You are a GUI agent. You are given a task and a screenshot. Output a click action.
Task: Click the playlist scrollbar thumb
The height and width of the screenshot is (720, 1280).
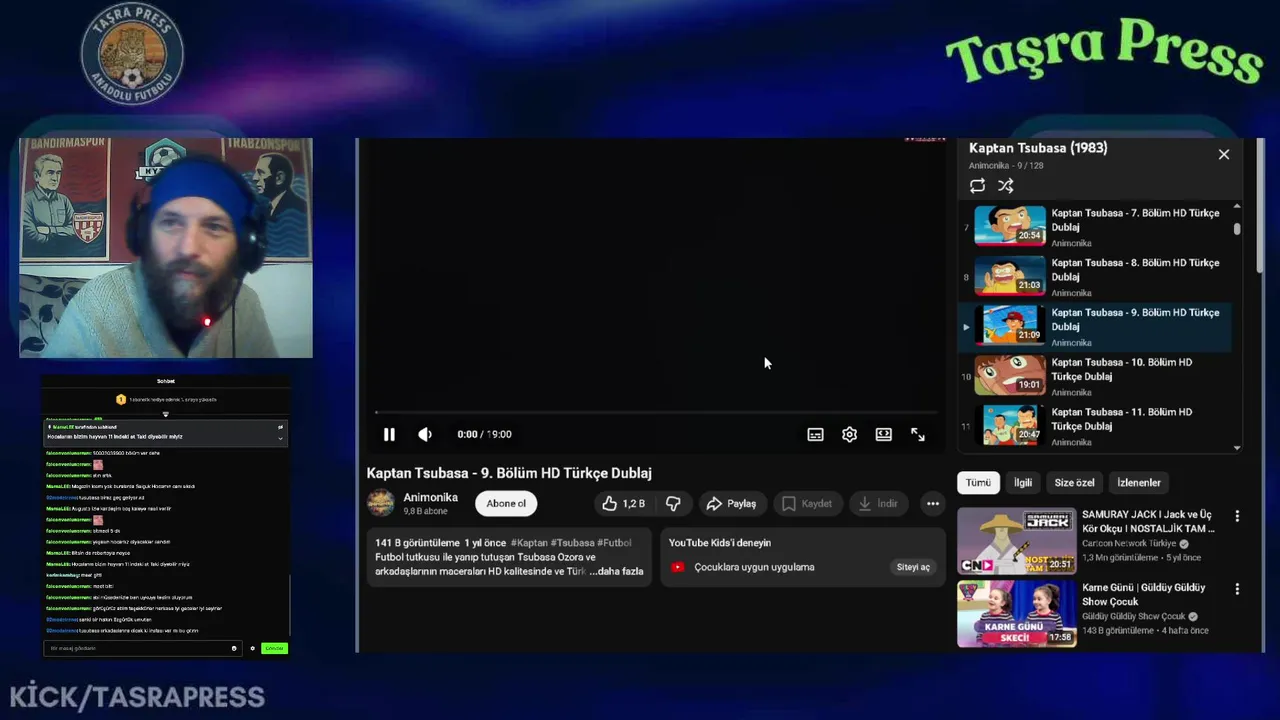click(1237, 229)
